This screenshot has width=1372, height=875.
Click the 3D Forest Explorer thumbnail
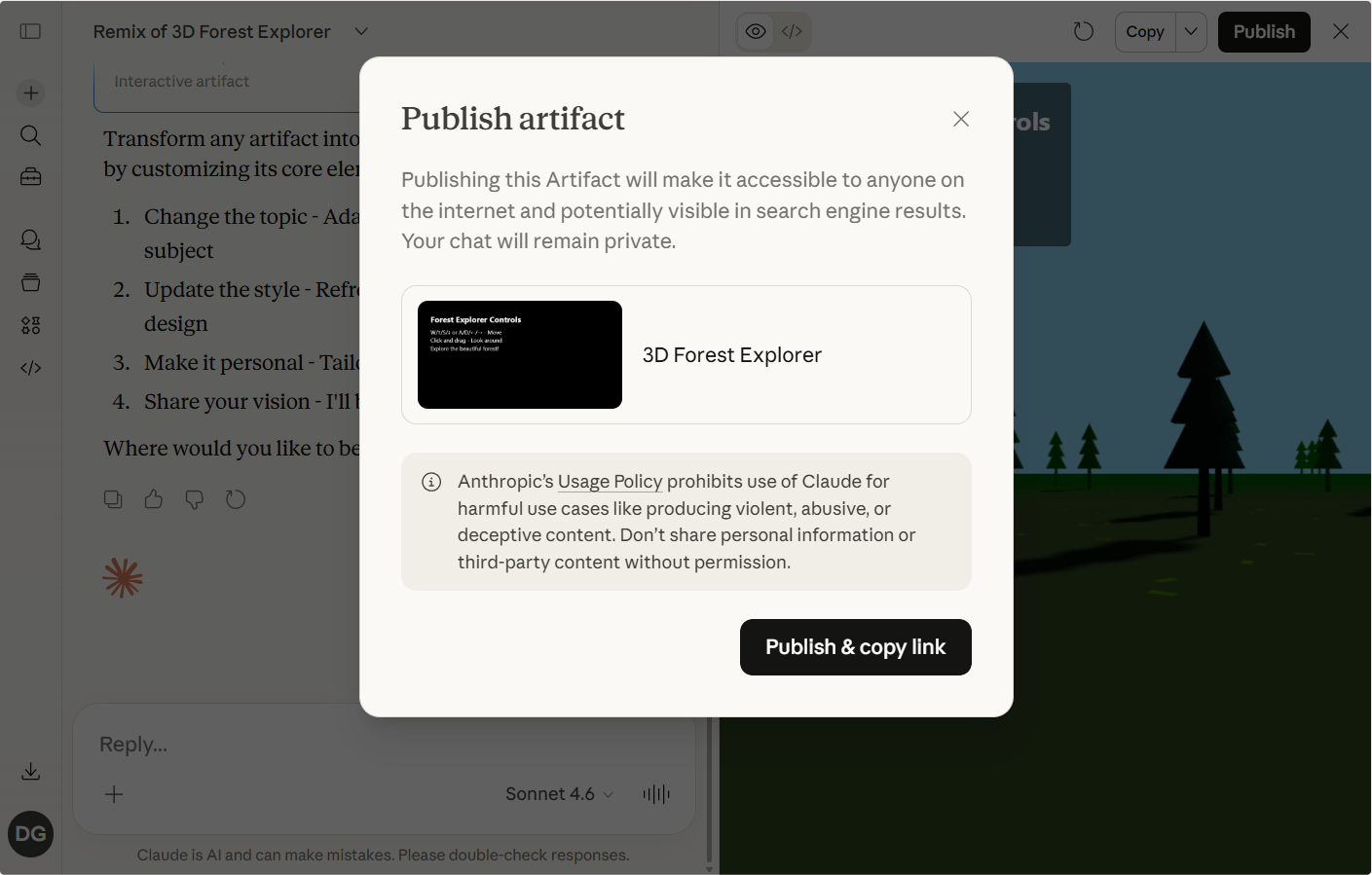(520, 355)
